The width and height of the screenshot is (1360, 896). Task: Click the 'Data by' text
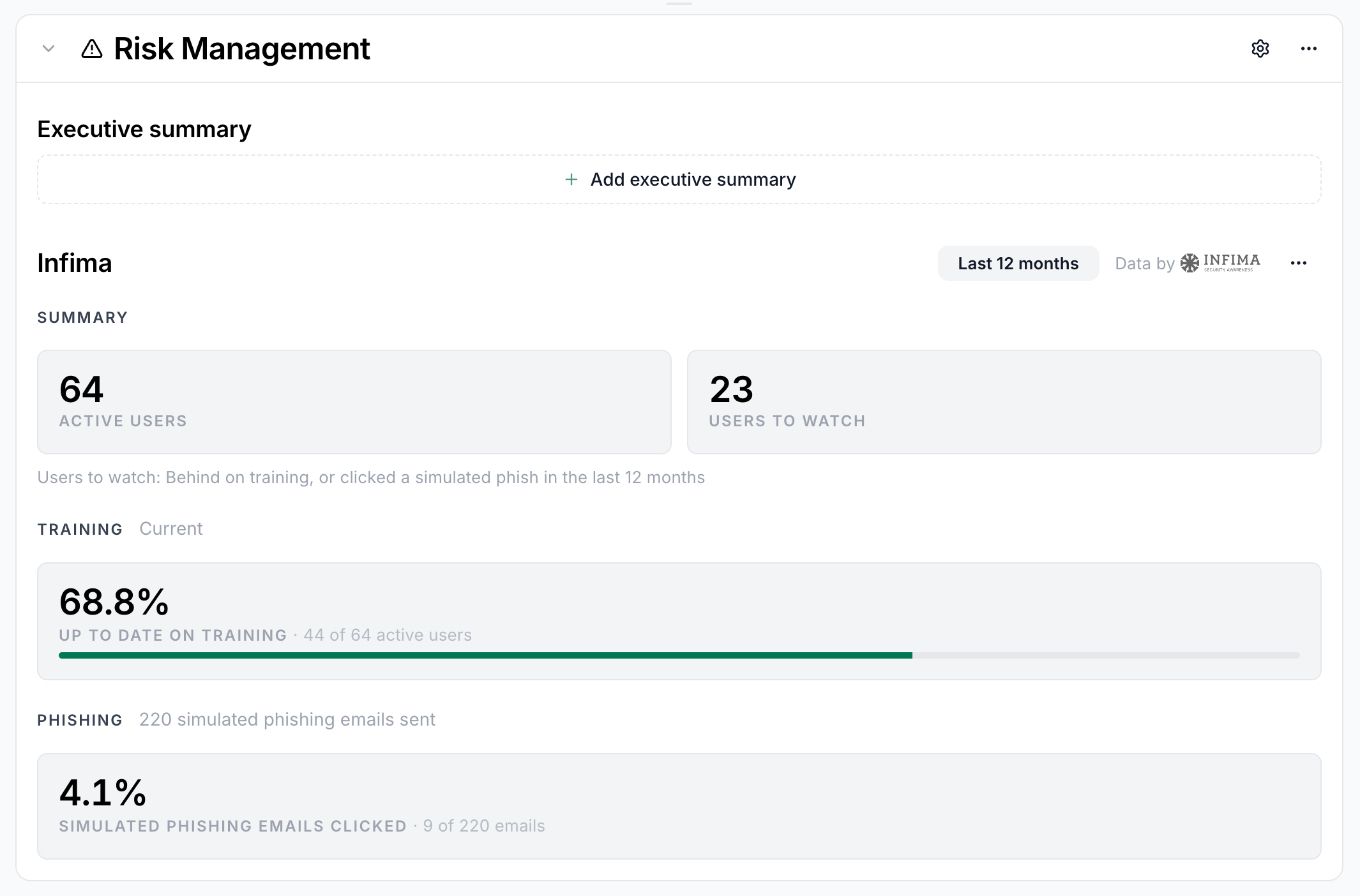(1145, 264)
